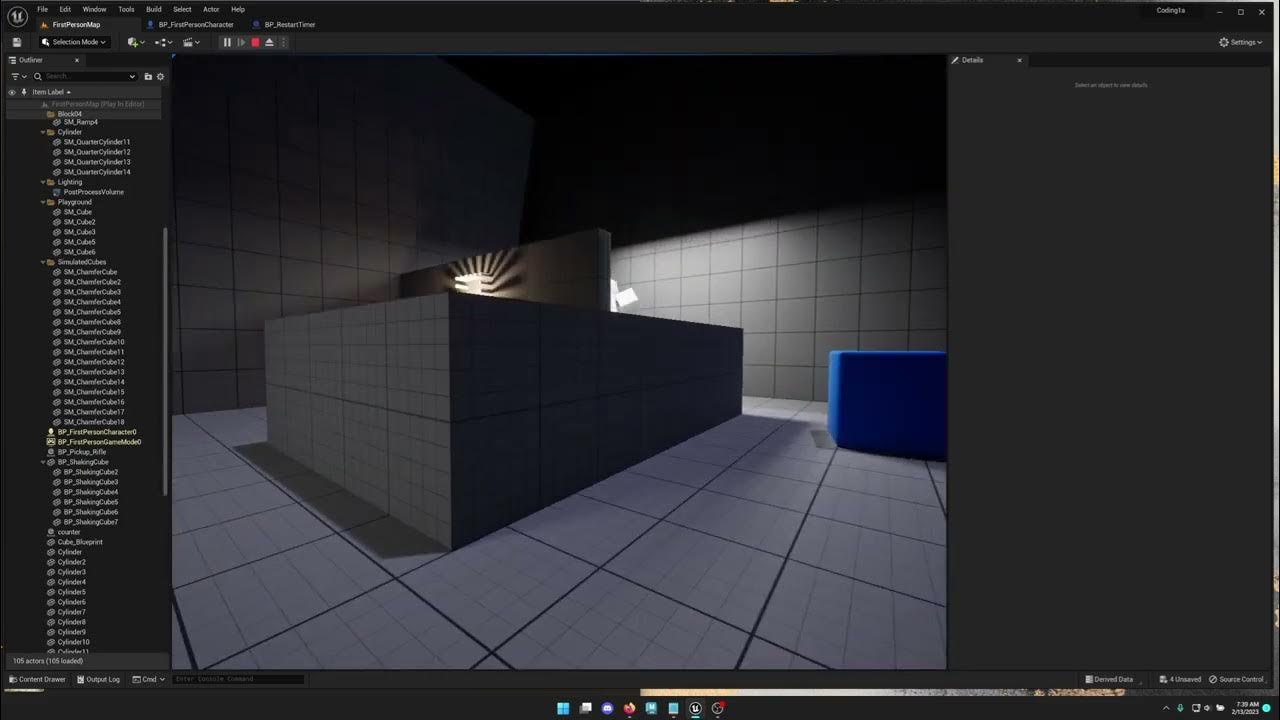Viewport: 1280px width, 720px height.
Task: Open the Tools menu
Action: (126, 9)
